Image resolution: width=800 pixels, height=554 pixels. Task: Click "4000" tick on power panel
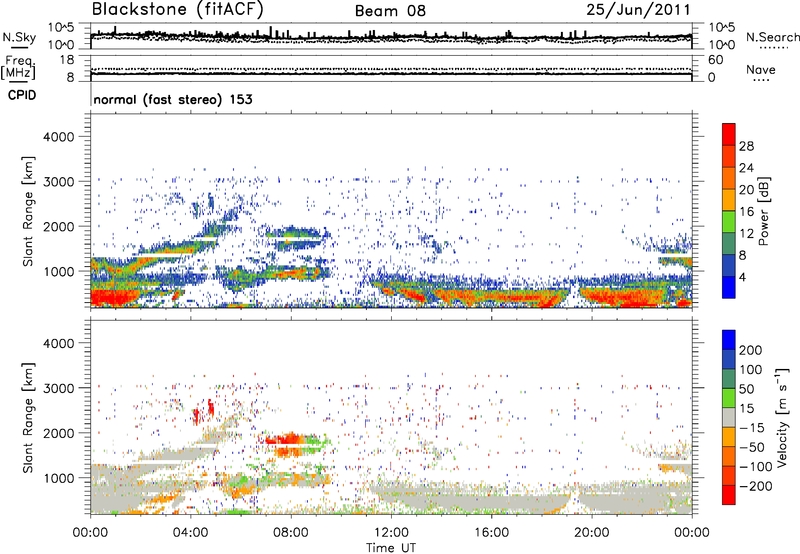pyautogui.click(x=58, y=137)
